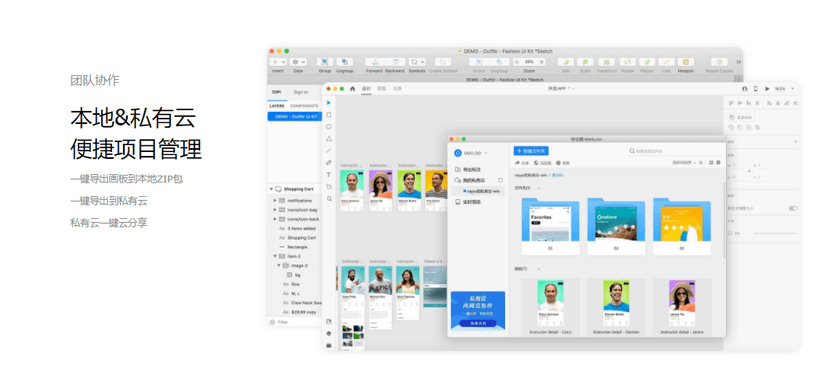This screenshot has width=828, height=374.
Task: Collapse the Shopping Cart layer group
Action: (271, 189)
